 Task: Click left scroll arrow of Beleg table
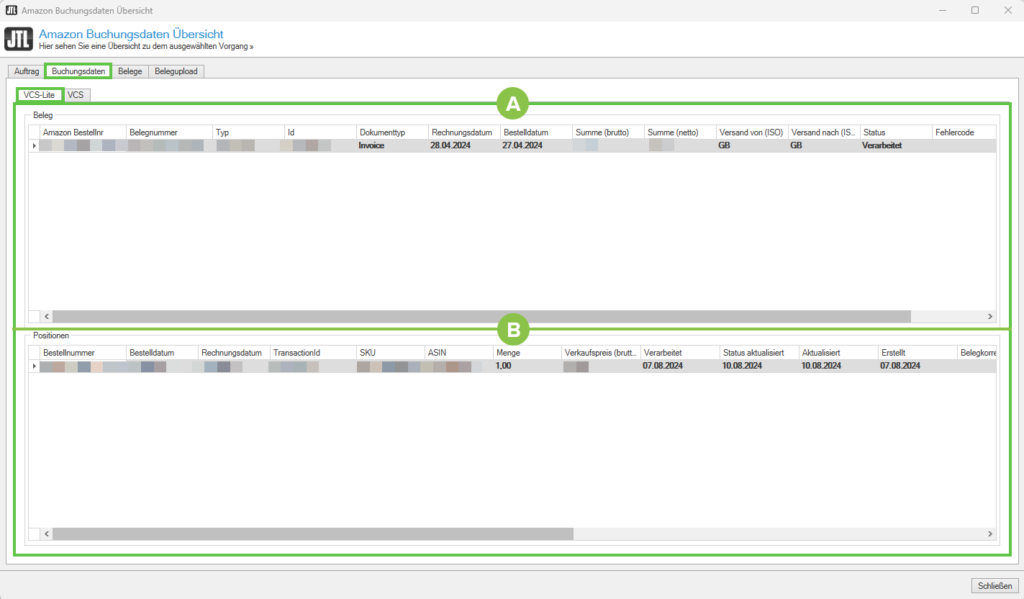45,315
